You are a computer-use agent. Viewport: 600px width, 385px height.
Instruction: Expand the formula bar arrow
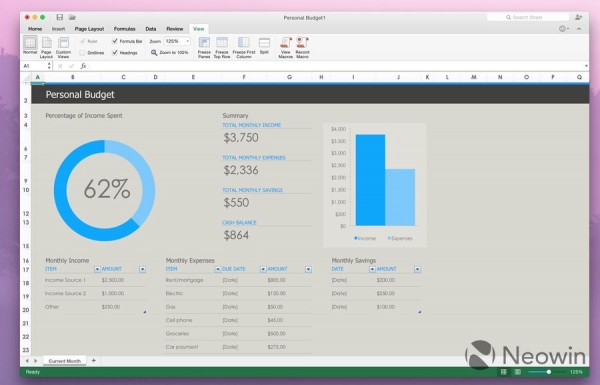click(586, 66)
